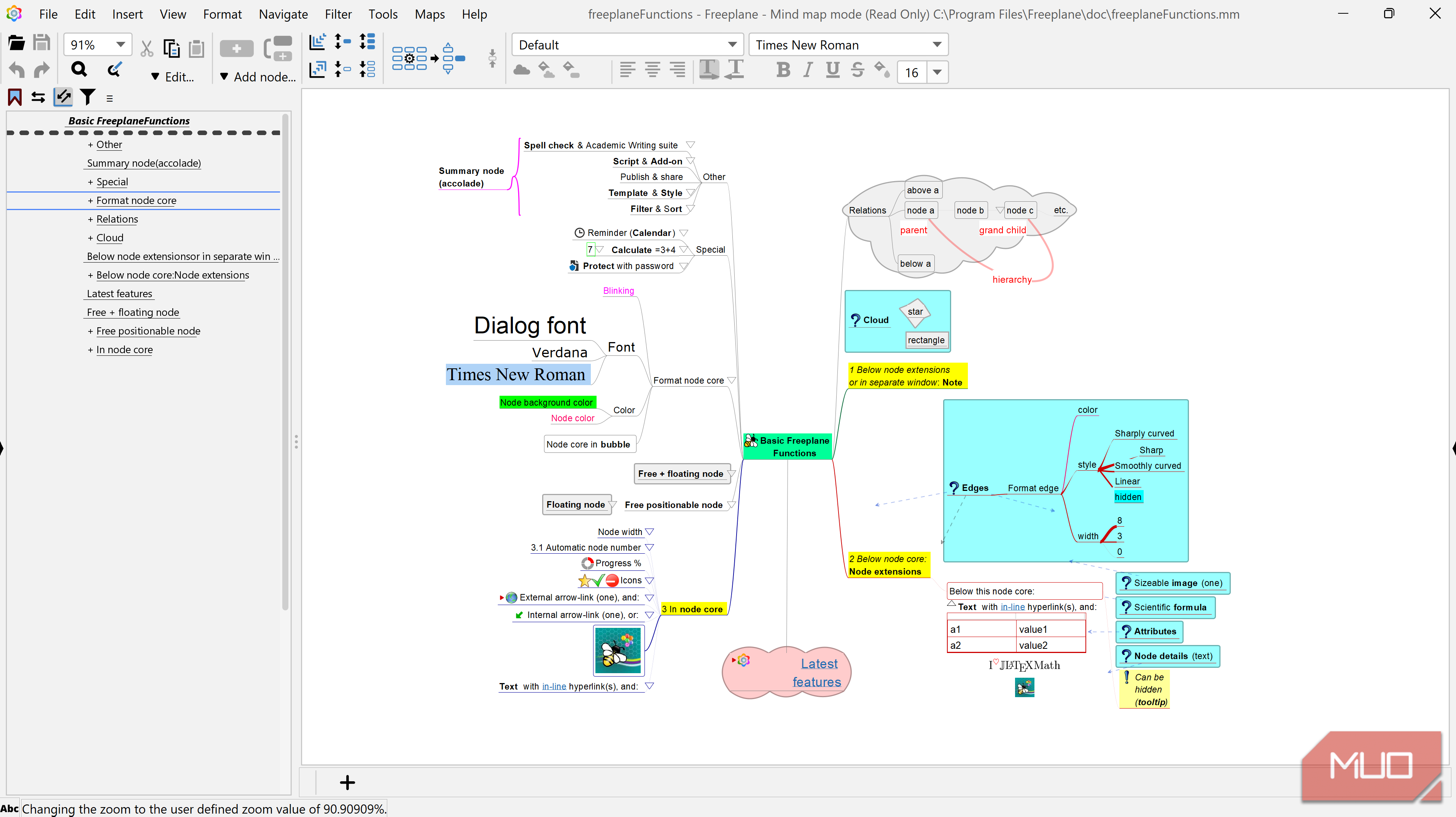The height and width of the screenshot is (817, 1456).
Task: Open the Format menu
Action: 222,14
